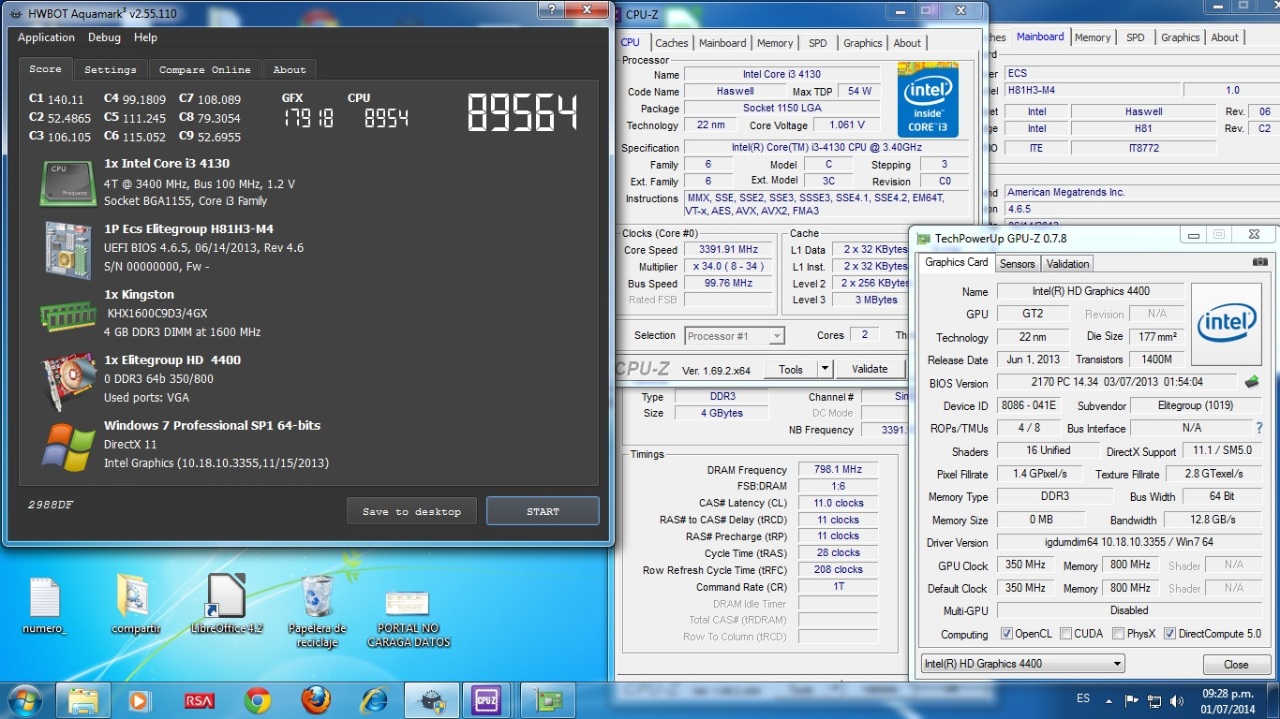
Task: Click the START benchmark button
Action: click(543, 511)
